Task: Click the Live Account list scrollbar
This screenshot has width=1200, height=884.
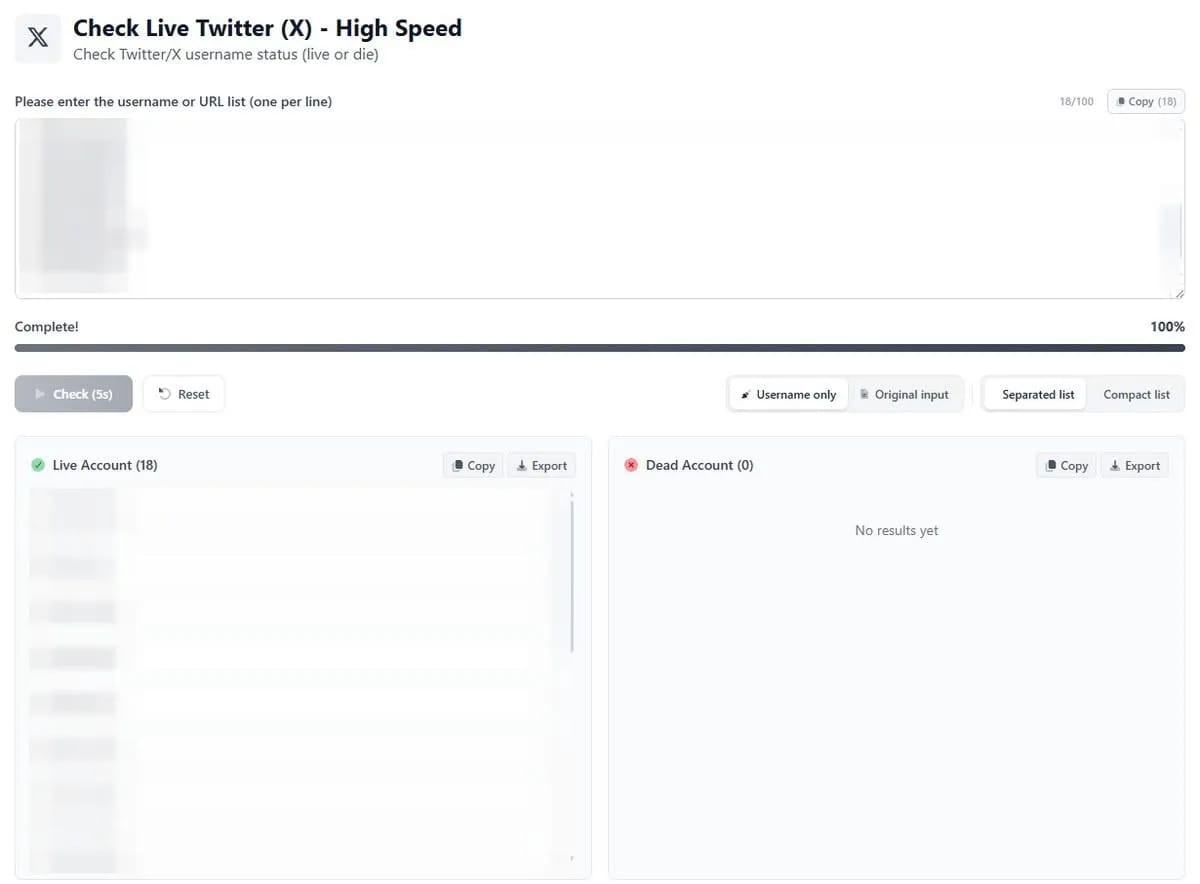Action: pos(572,577)
